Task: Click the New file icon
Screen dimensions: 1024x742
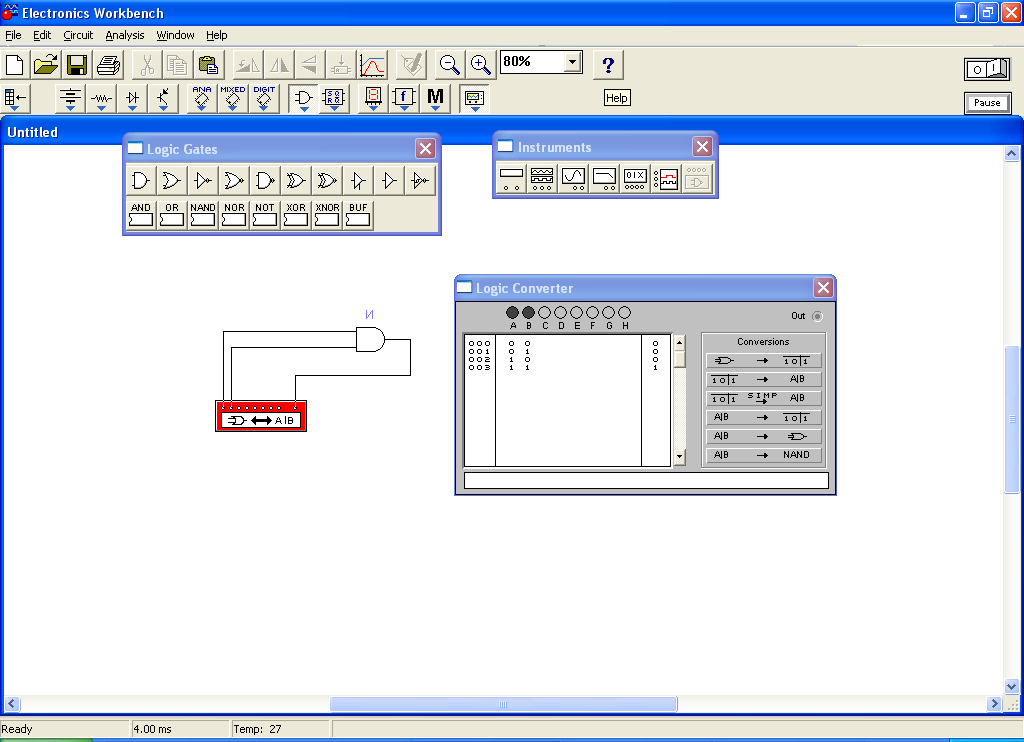Action: pyautogui.click(x=14, y=65)
